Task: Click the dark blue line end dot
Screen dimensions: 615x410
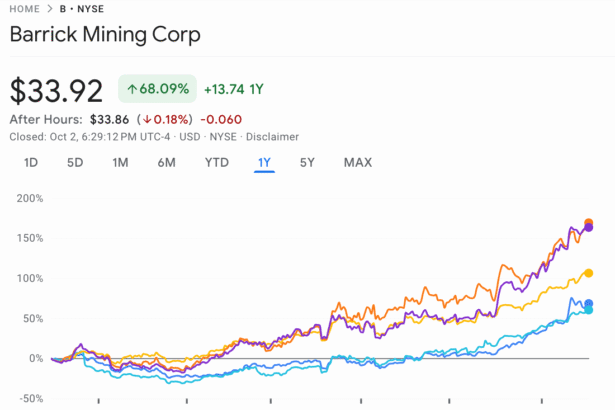Action: [x=589, y=303]
